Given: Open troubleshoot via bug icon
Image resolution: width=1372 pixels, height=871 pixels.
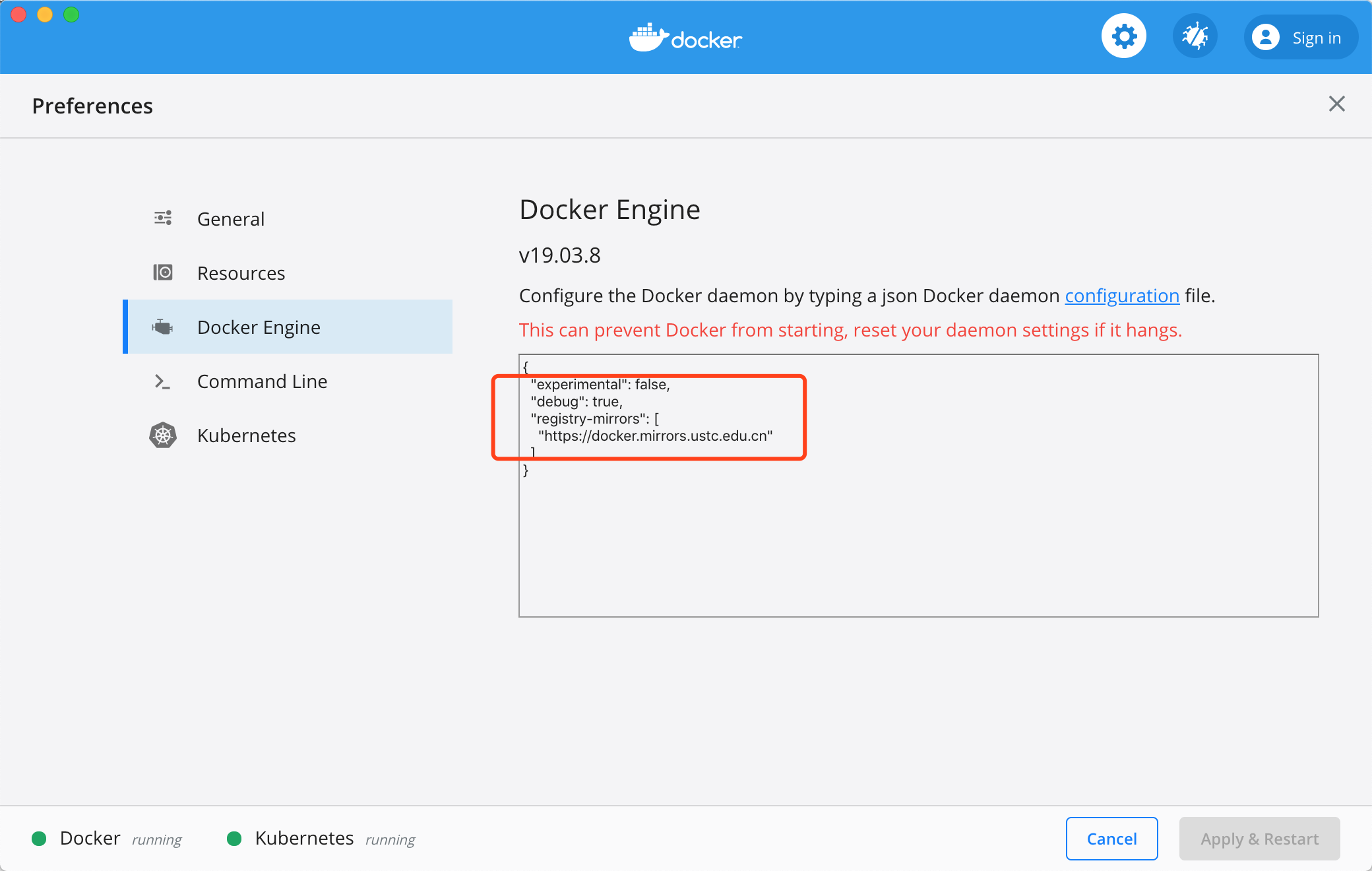Looking at the screenshot, I should coord(1195,36).
